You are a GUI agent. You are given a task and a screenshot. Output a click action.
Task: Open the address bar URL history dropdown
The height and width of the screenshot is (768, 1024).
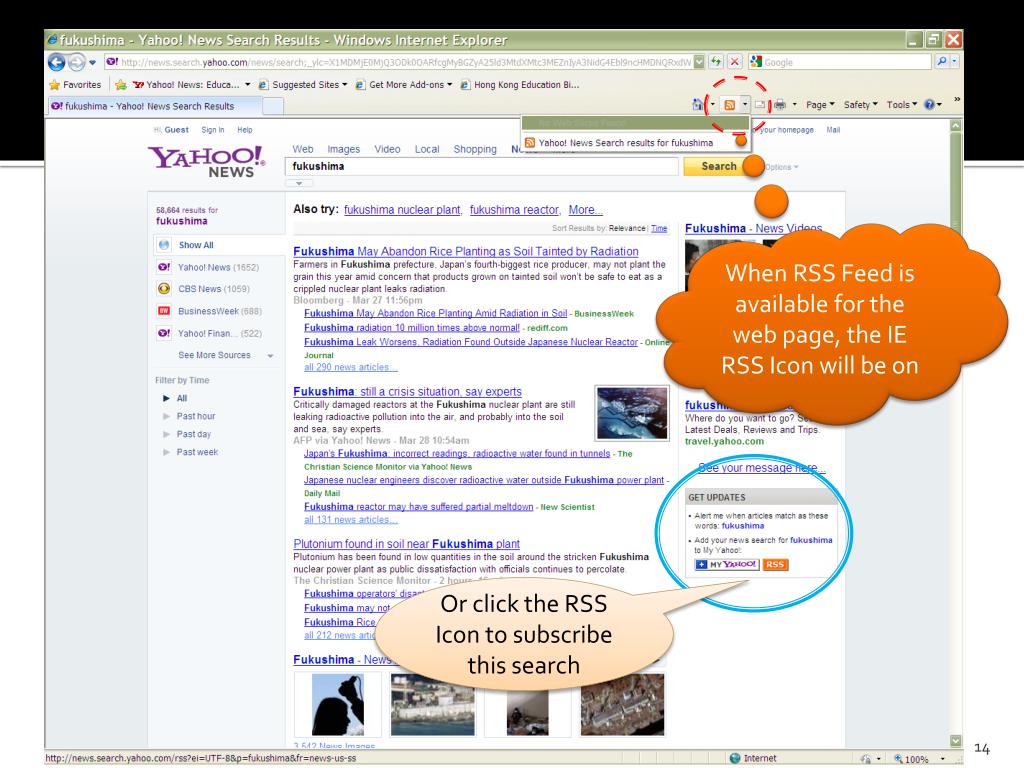[699, 61]
